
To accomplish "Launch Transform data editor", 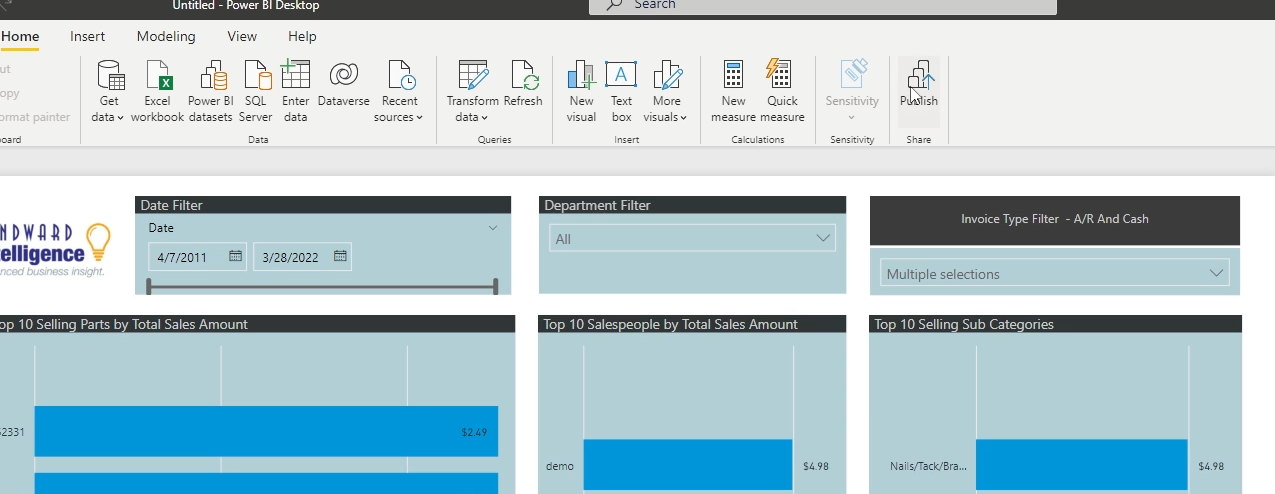I will (x=472, y=91).
